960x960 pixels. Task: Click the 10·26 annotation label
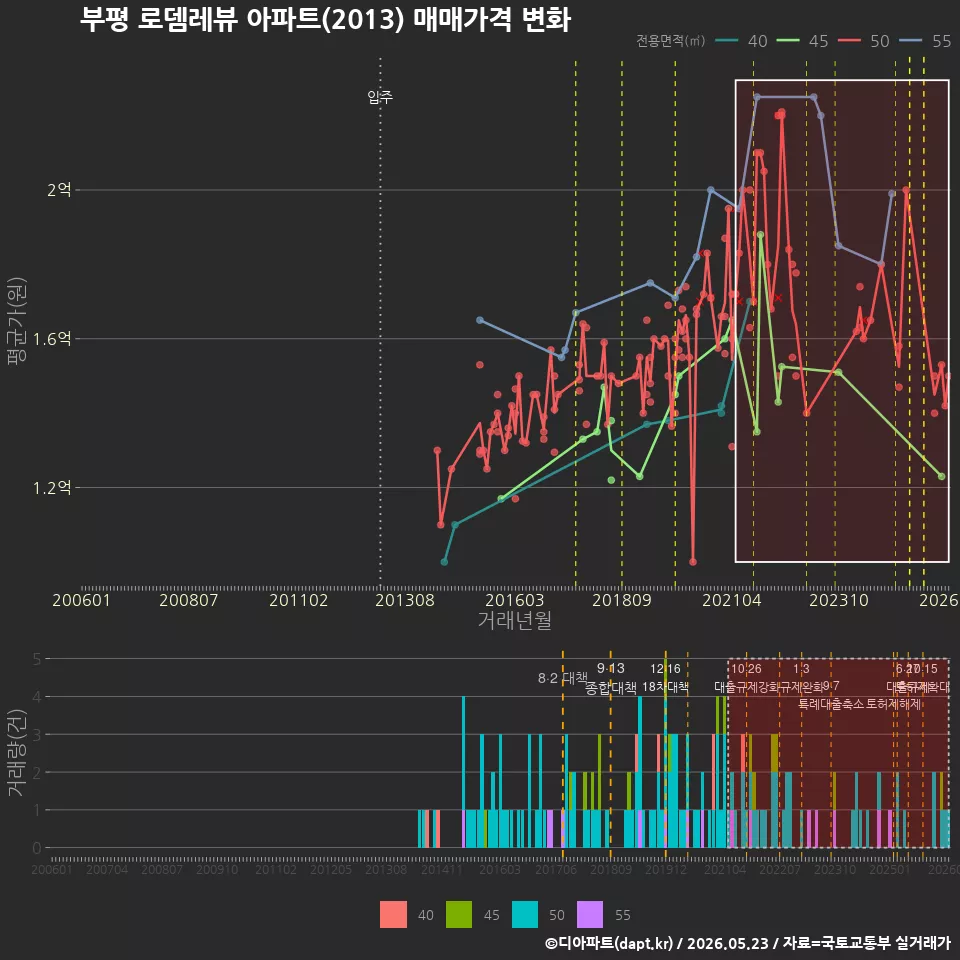point(746,669)
